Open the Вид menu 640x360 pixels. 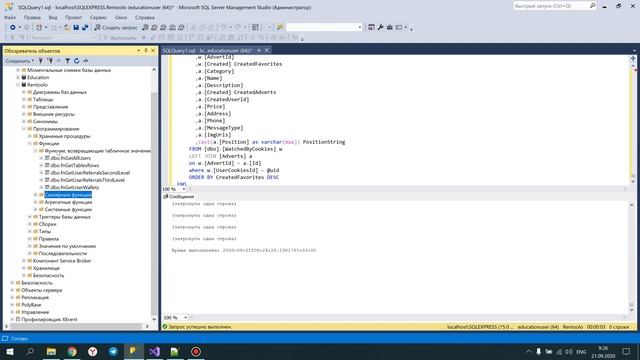coord(53,18)
